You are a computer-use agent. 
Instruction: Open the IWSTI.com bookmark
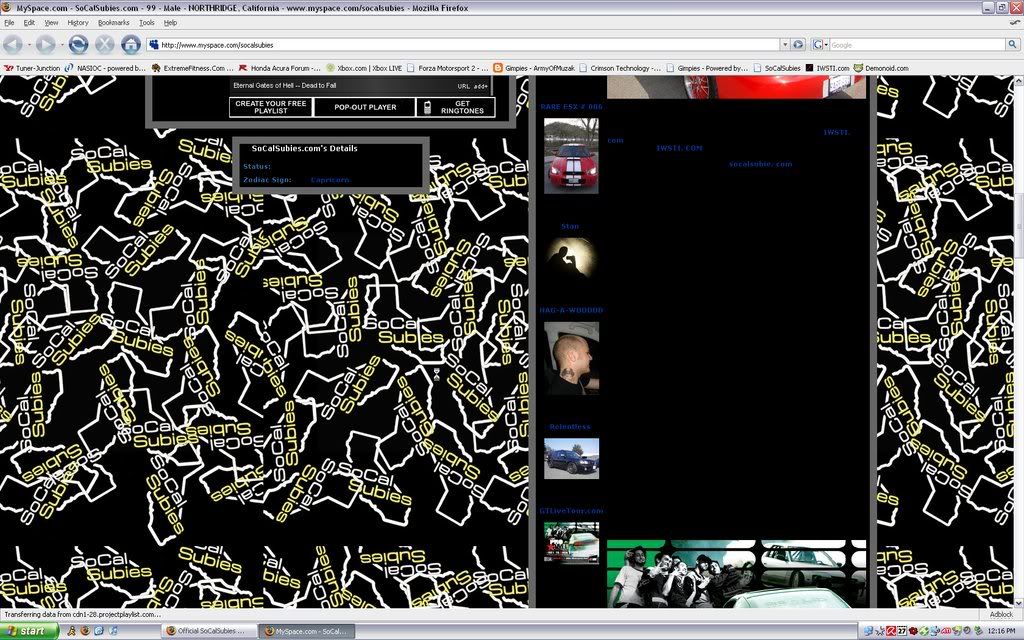point(827,68)
